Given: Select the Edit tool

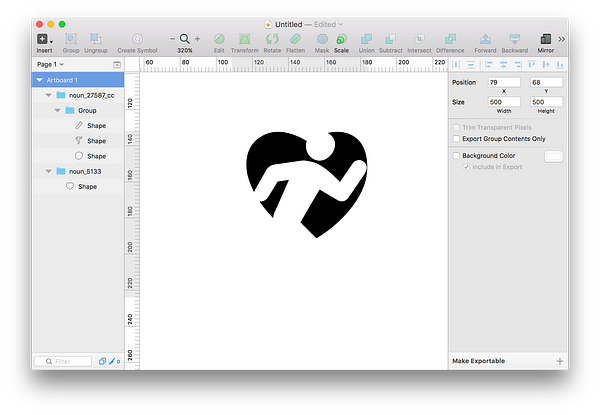Looking at the screenshot, I should point(219,39).
